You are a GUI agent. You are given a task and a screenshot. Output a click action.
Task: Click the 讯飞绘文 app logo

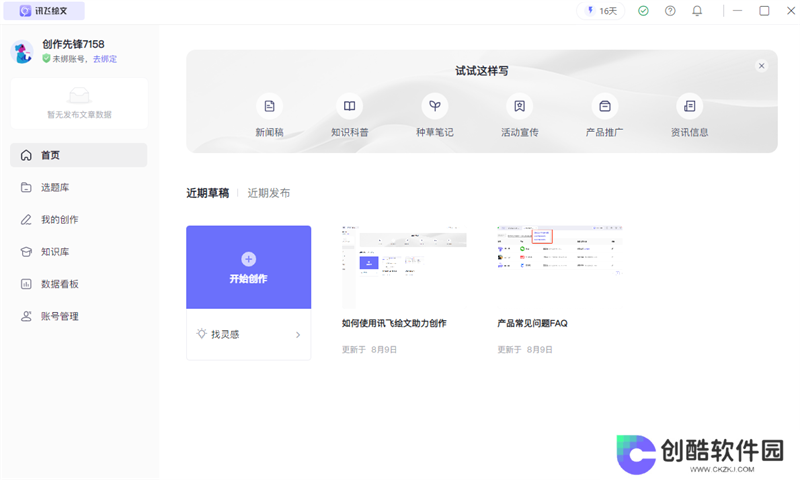[x=26, y=11]
